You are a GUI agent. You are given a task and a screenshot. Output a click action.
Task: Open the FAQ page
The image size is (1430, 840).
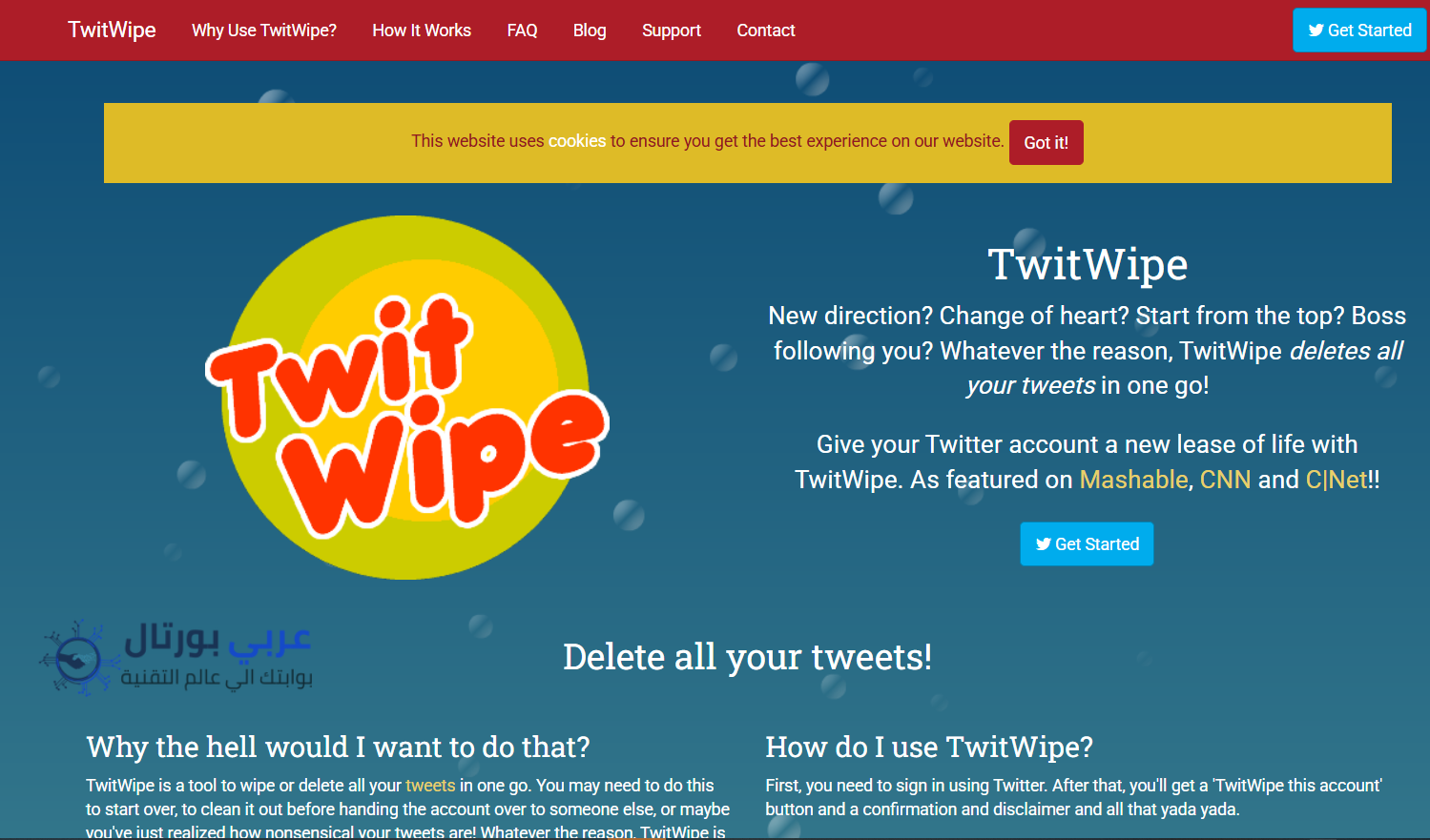522,31
